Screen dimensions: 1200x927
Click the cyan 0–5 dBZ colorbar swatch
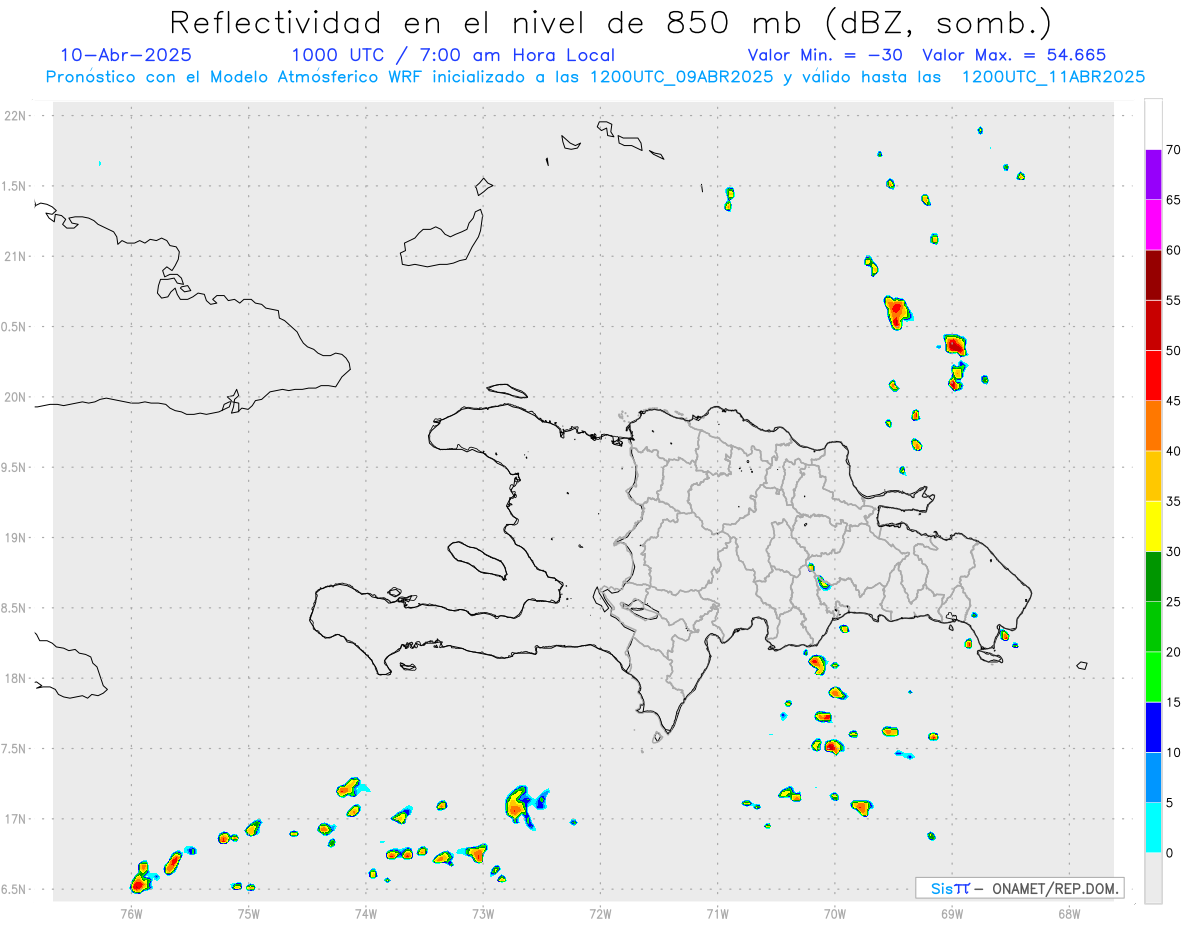pos(1153,828)
